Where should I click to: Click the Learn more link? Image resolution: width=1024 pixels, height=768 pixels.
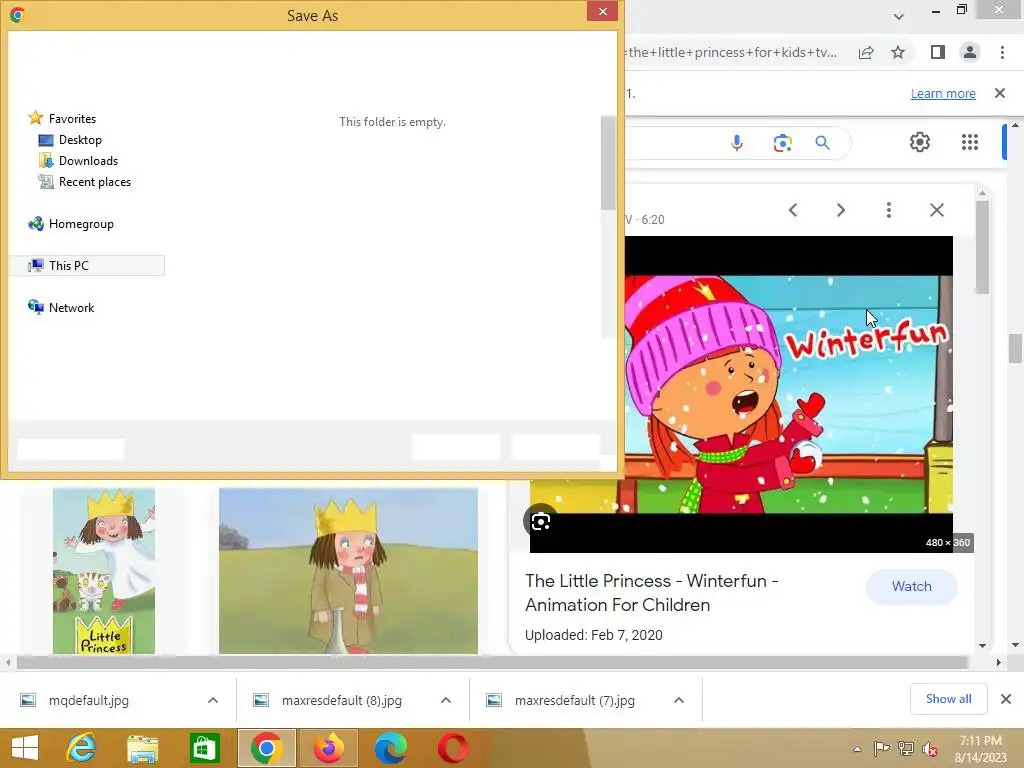[943, 93]
